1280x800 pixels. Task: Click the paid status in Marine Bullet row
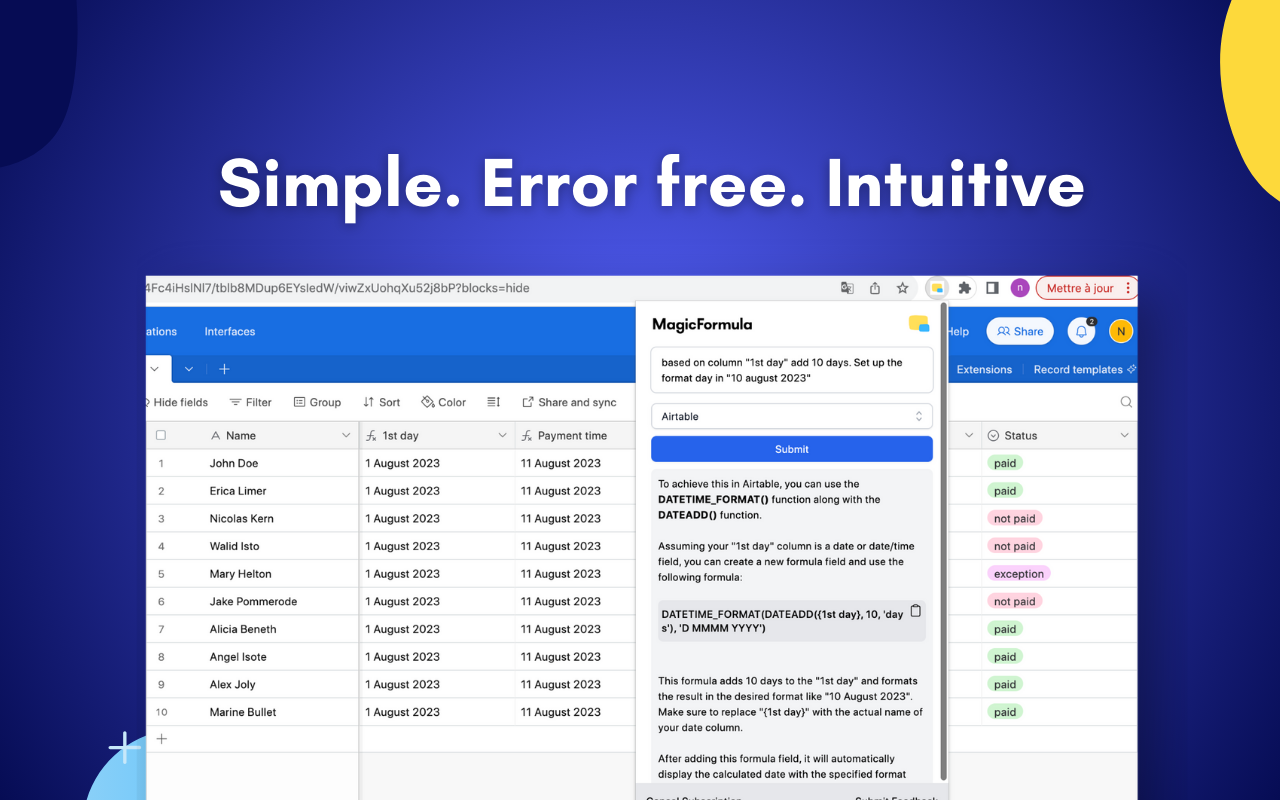pos(1005,712)
